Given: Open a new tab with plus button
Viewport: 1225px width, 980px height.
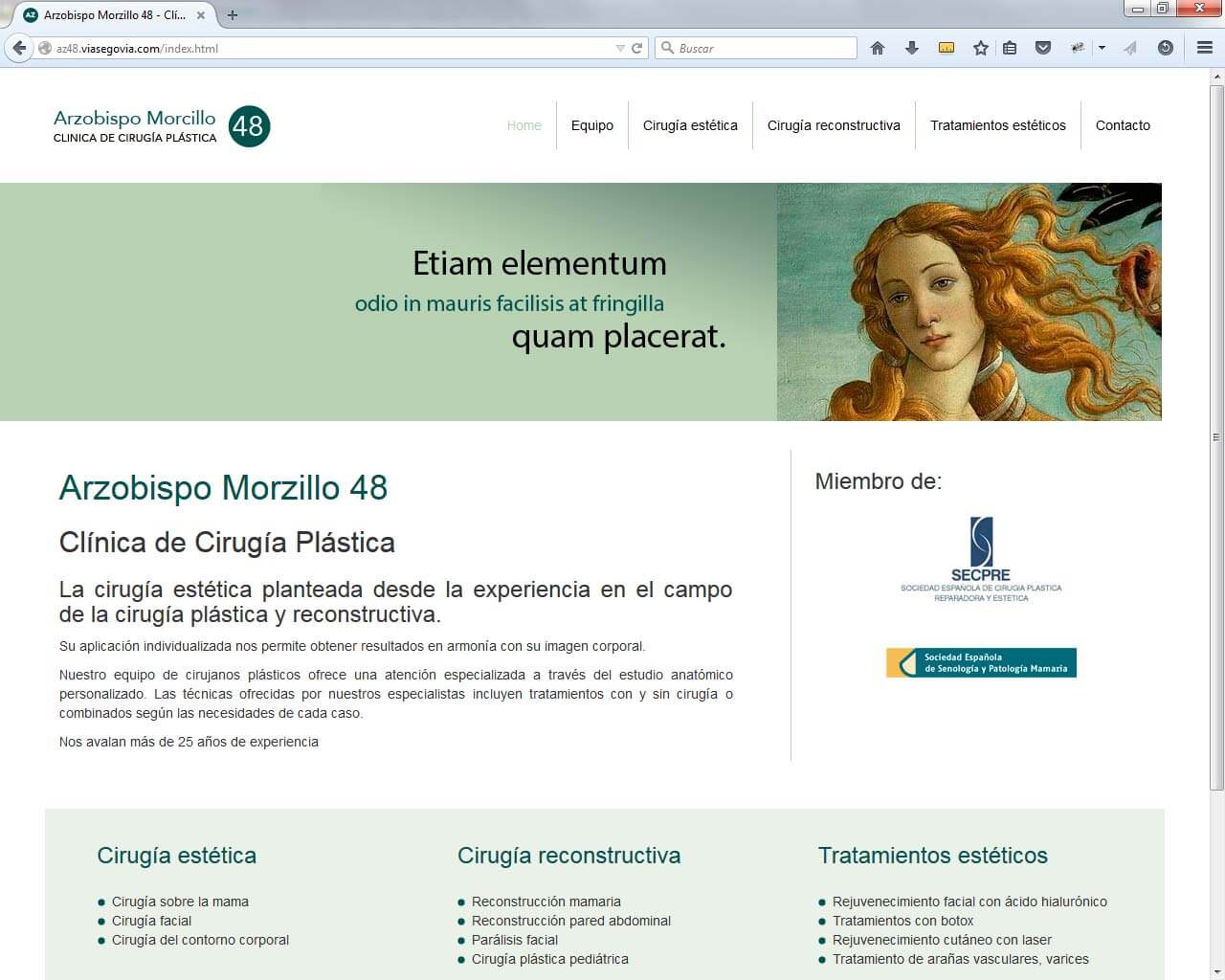Looking at the screenshot, I should 233,15.
